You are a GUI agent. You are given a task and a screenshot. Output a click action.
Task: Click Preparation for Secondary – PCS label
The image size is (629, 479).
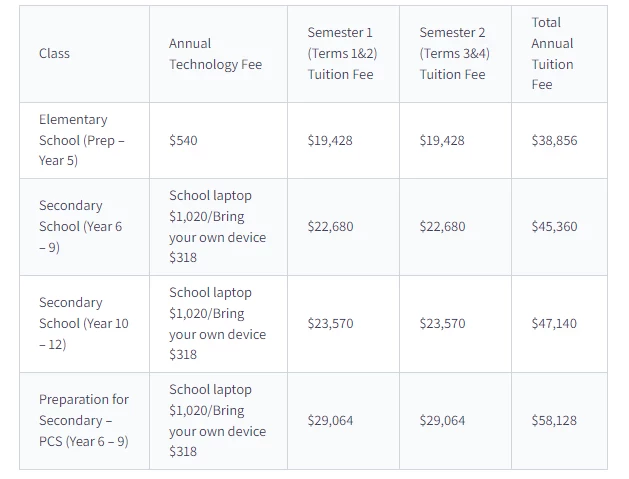pyautogui.click(x=84, y=420)
